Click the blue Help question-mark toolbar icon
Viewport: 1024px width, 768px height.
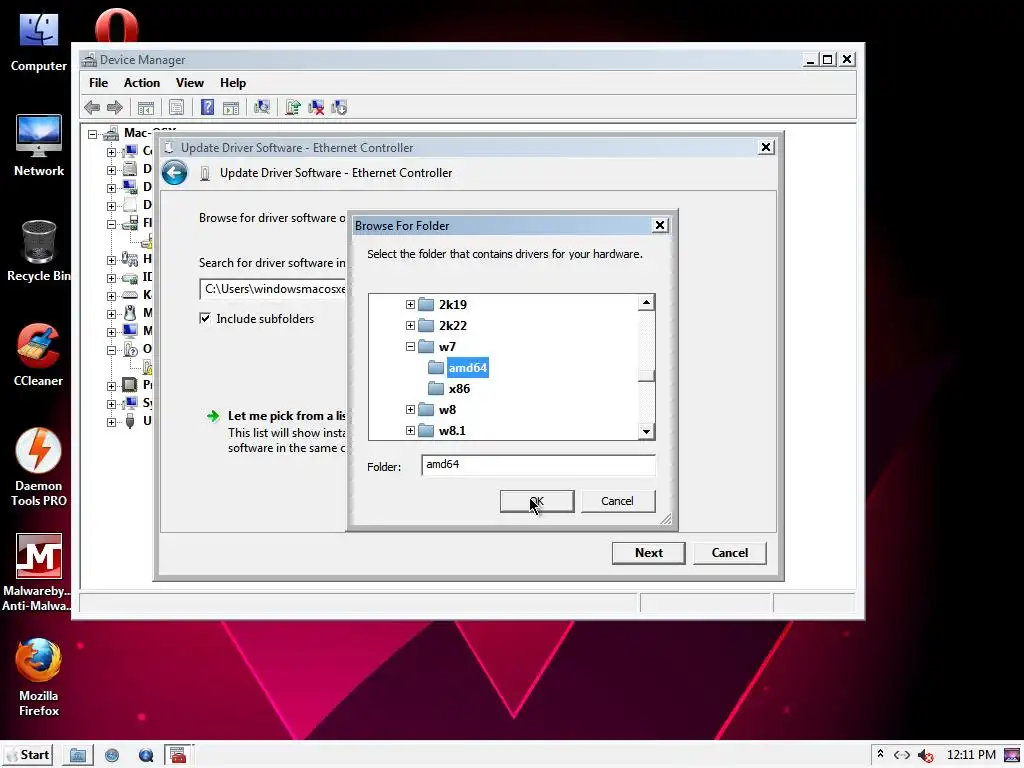(x=207, y=107)
